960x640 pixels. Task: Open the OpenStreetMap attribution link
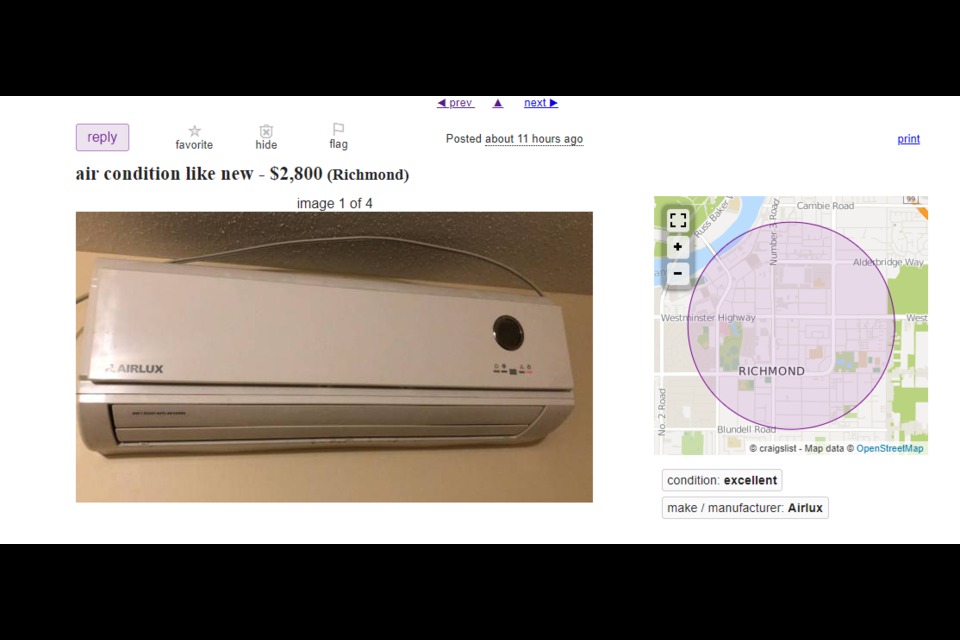click(x=890, y=448)
